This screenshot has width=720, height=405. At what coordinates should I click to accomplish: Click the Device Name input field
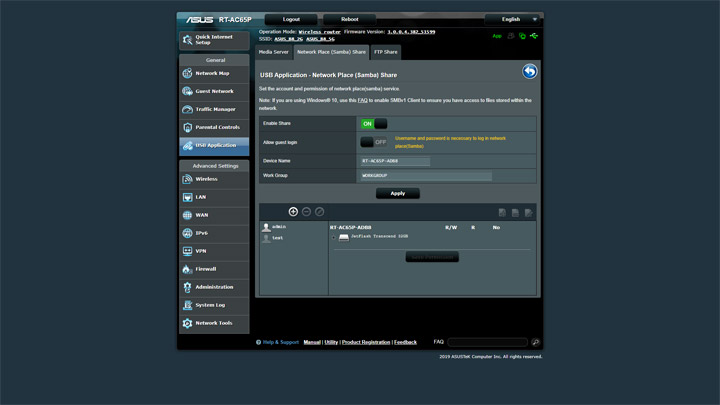(x=395, y=161)
